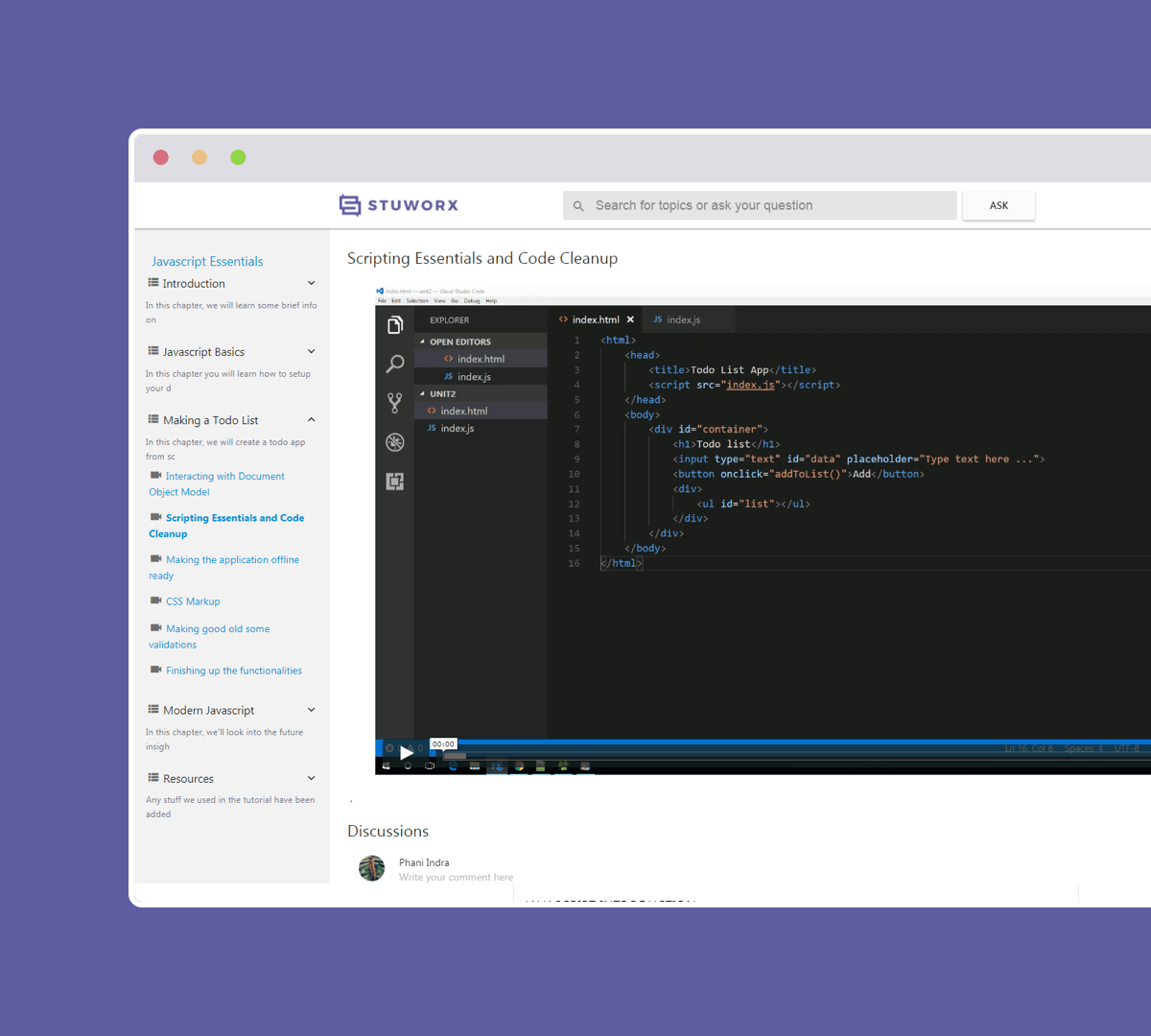Expand the Javascript Basics chapter chevron
The image size is (1151, 1036).
click(311, 351)
